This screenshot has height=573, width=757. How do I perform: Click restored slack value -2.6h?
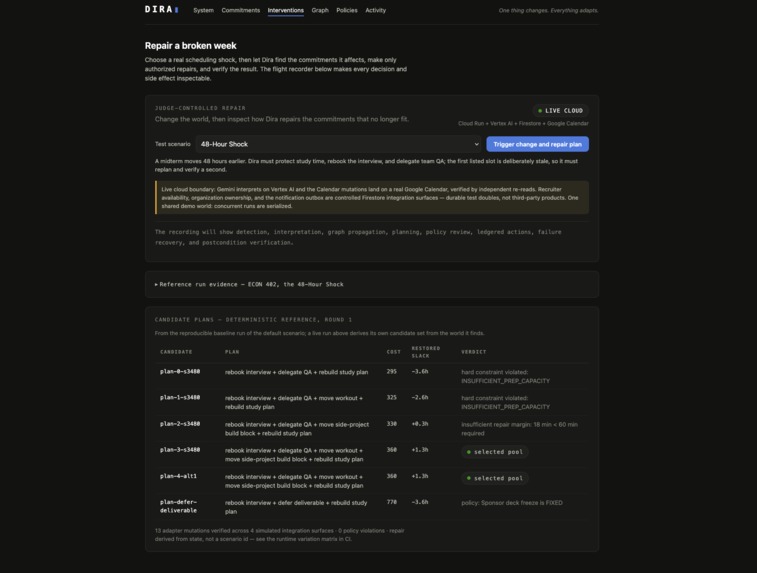pyautogui.click(x=420, y=398)
